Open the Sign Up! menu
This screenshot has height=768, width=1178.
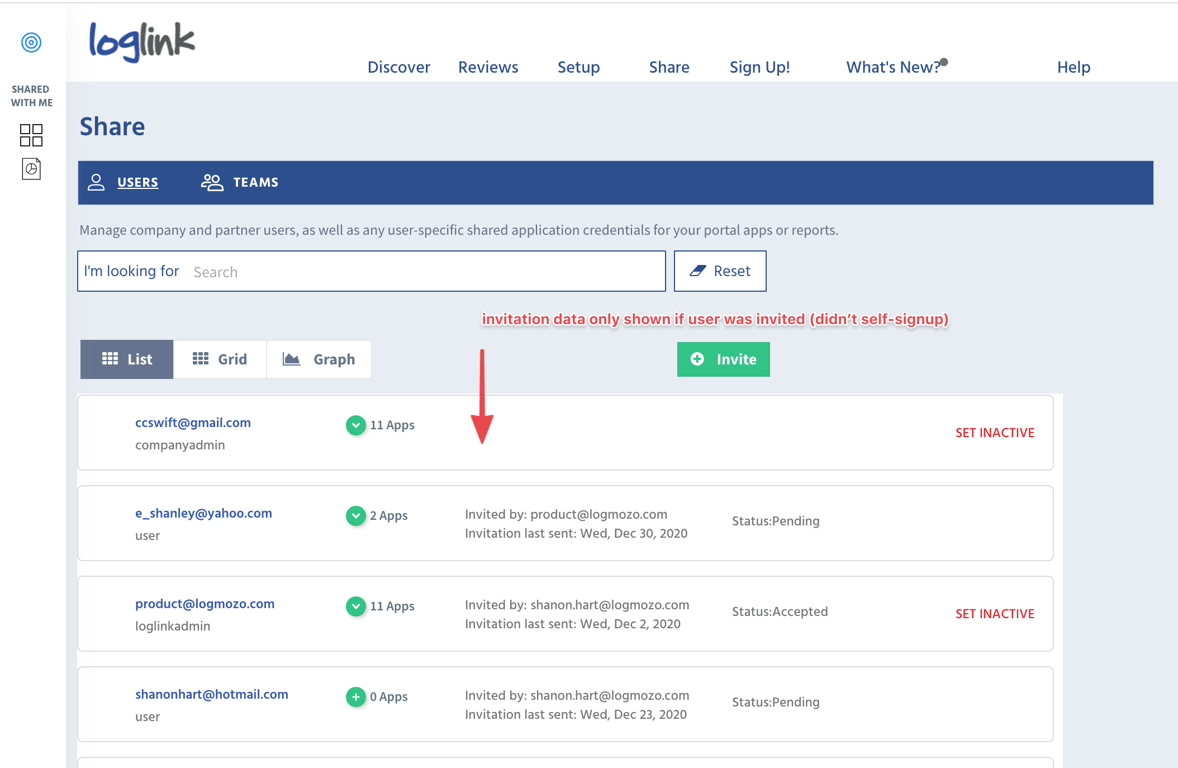[x=760, y=67]
